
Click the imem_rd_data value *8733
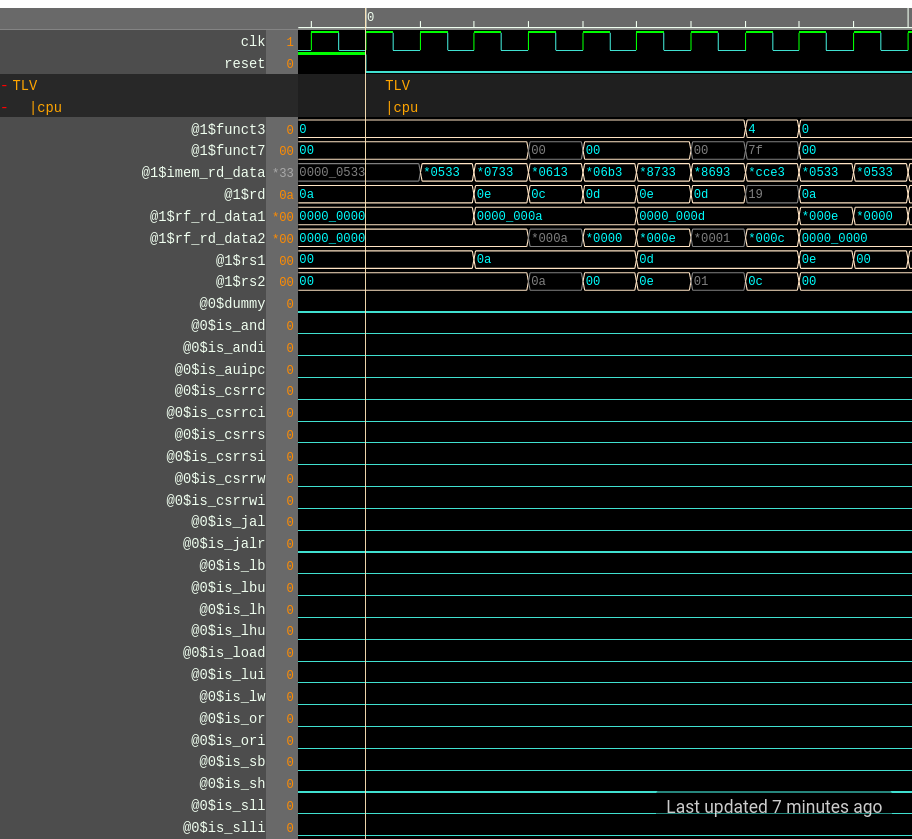(663, 173)
